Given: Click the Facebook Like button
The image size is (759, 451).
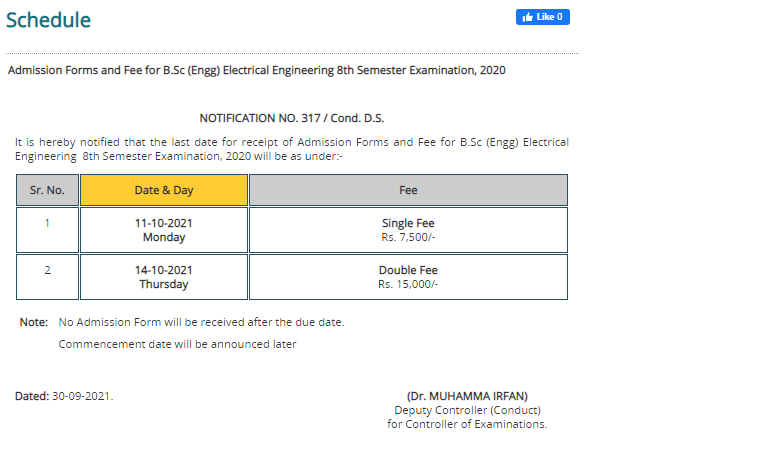Looking at the screenshot, I should 543,17.
